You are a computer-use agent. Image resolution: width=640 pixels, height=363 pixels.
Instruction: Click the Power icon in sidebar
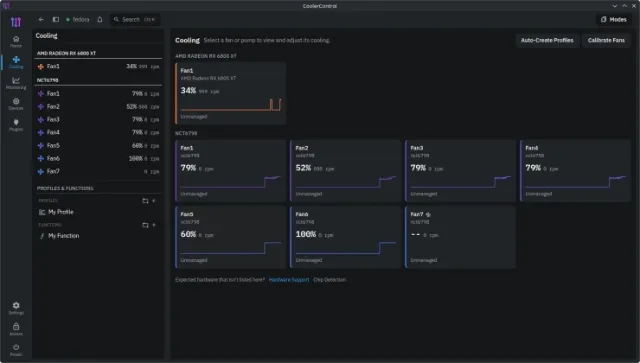click(16, 350)
